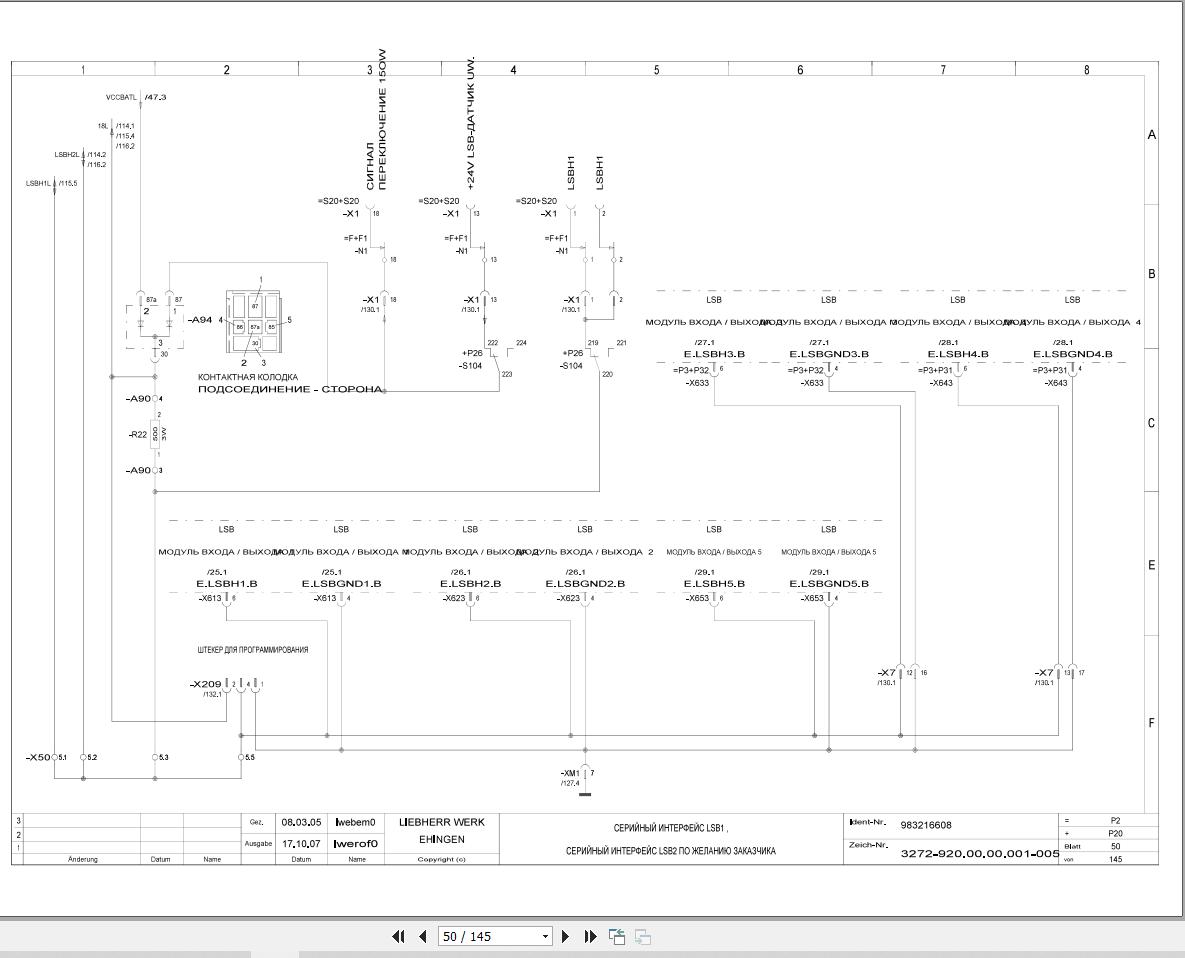1185x958 pixels.
Task: Click the date 17.10.07 cell
Action: pos(301,844)
